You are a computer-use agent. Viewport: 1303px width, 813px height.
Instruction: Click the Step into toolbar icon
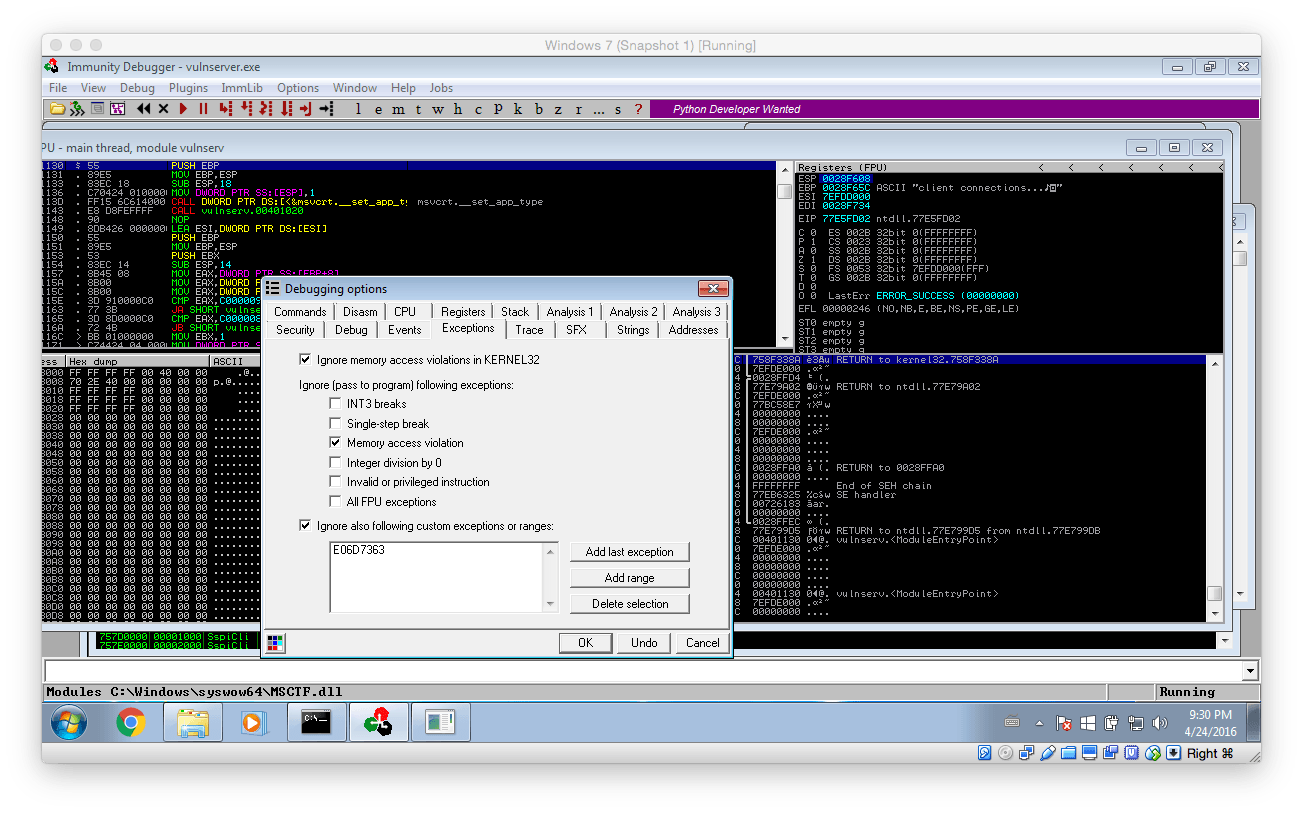click(225, 109)
